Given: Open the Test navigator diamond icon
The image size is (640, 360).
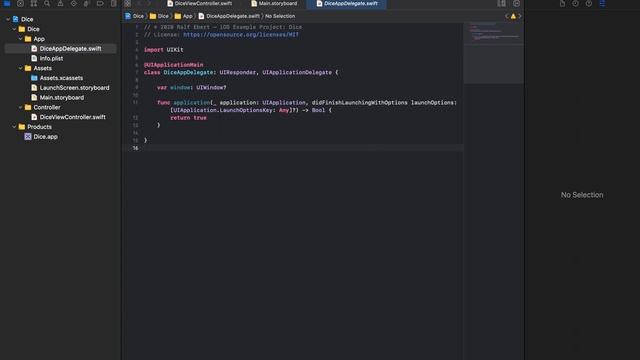Looking at the screenshot, I should click(73, 4).
